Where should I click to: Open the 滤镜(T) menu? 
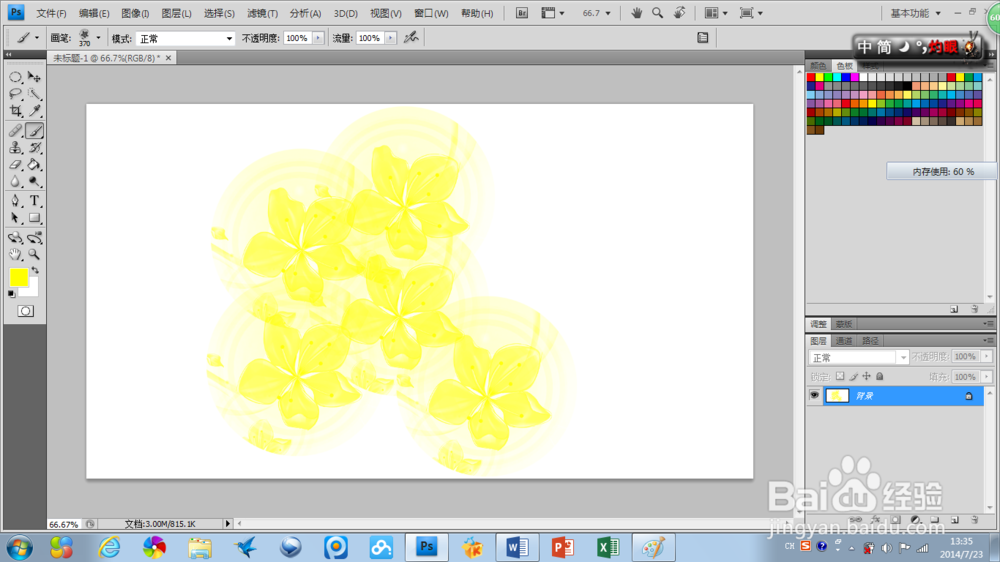[262, 13]
